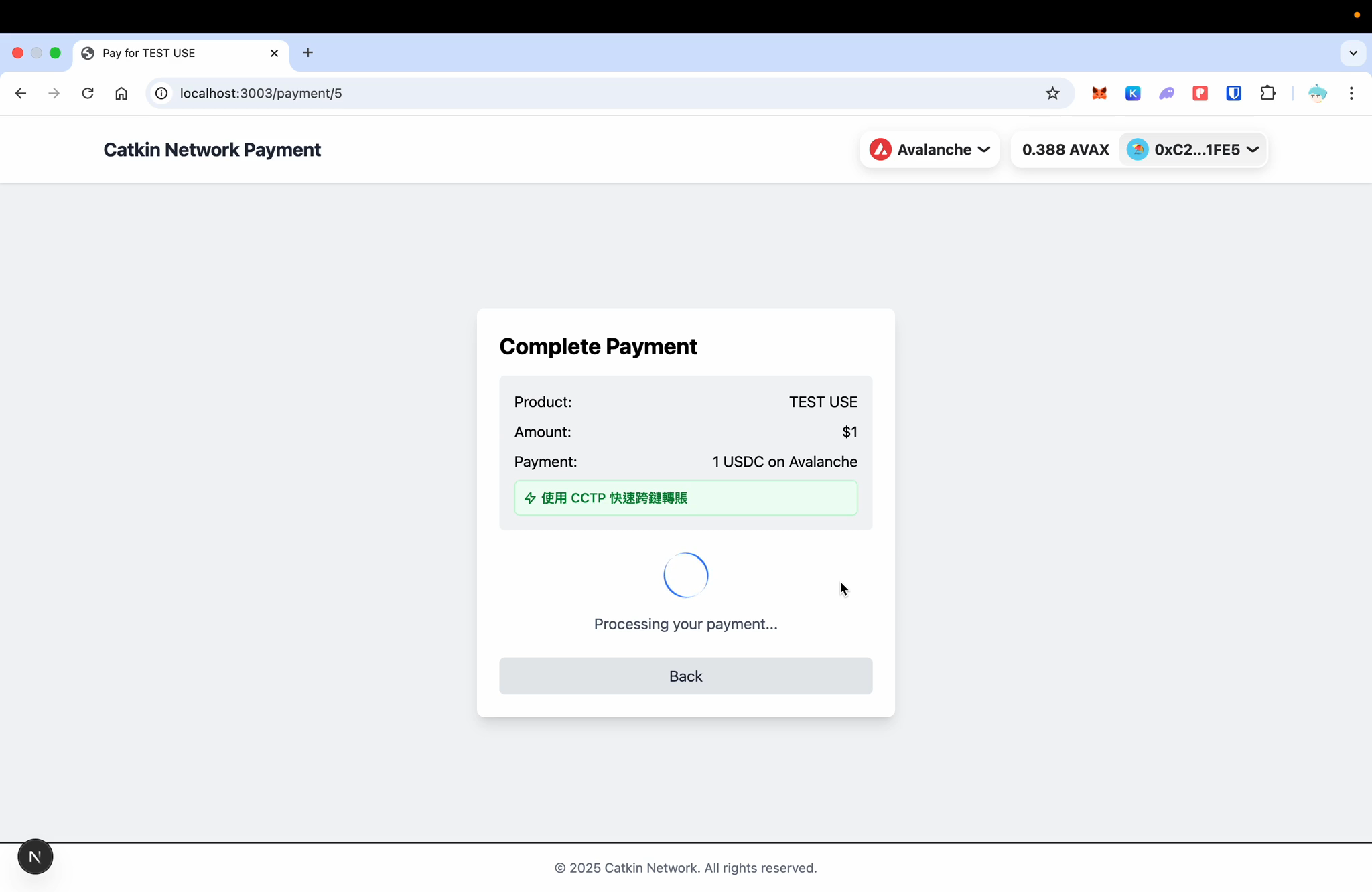Click the Back button
Screen dimensions: 1372x892
(x=685, y=676)
